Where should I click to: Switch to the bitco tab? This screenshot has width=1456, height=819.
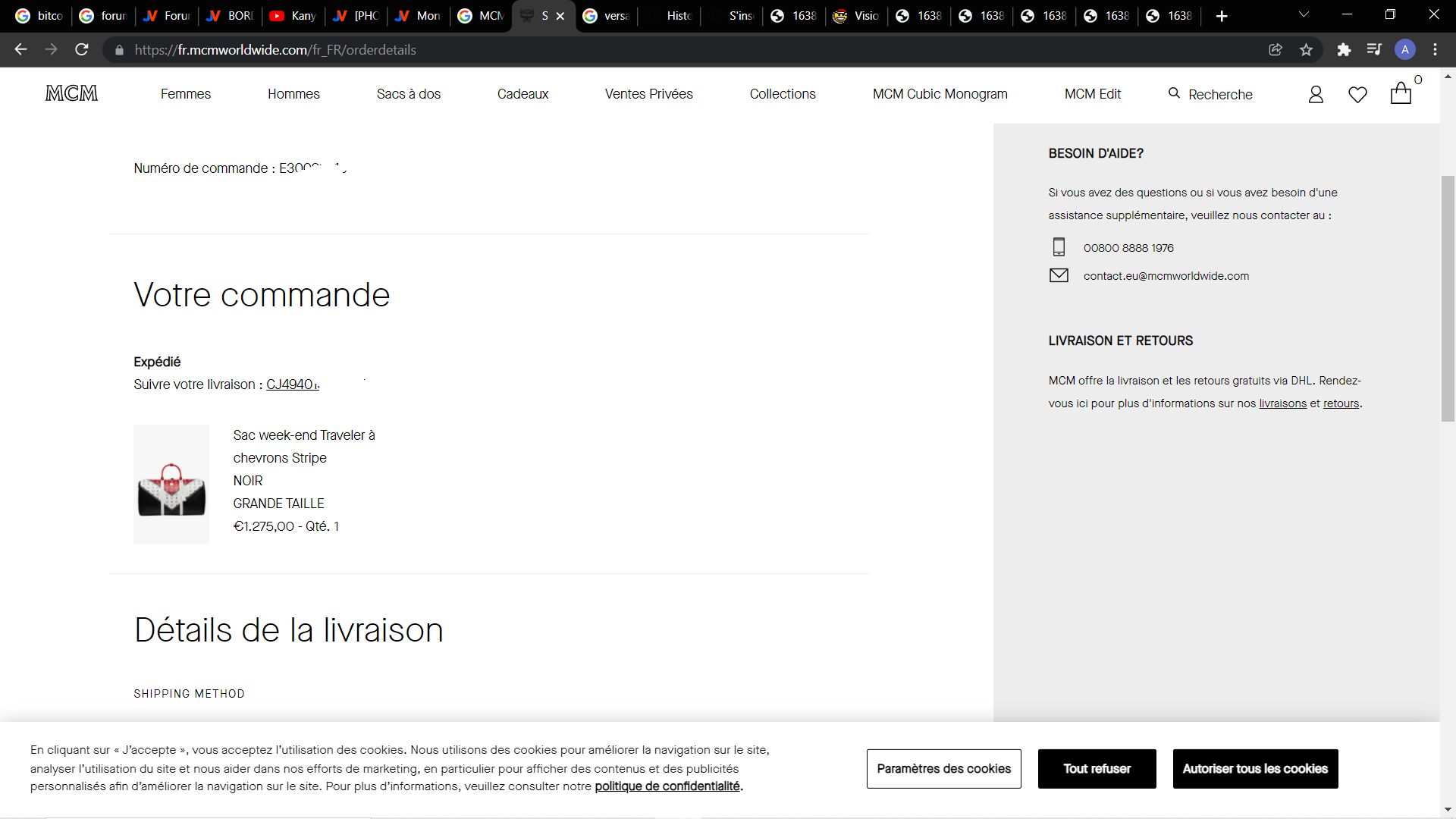coord(39,16)
